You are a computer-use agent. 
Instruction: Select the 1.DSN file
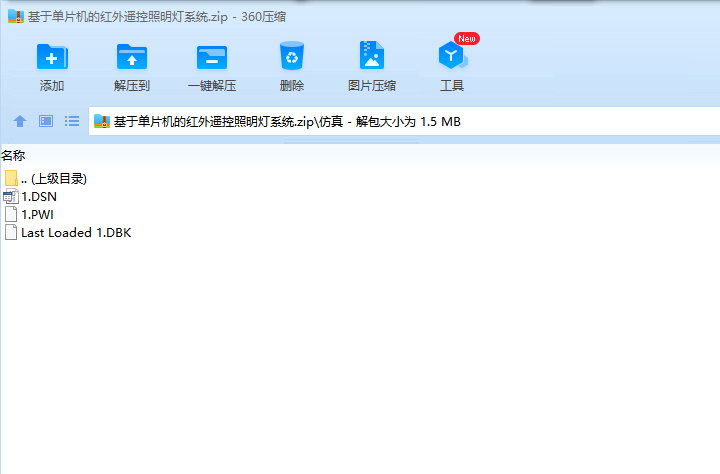(30, 197)
